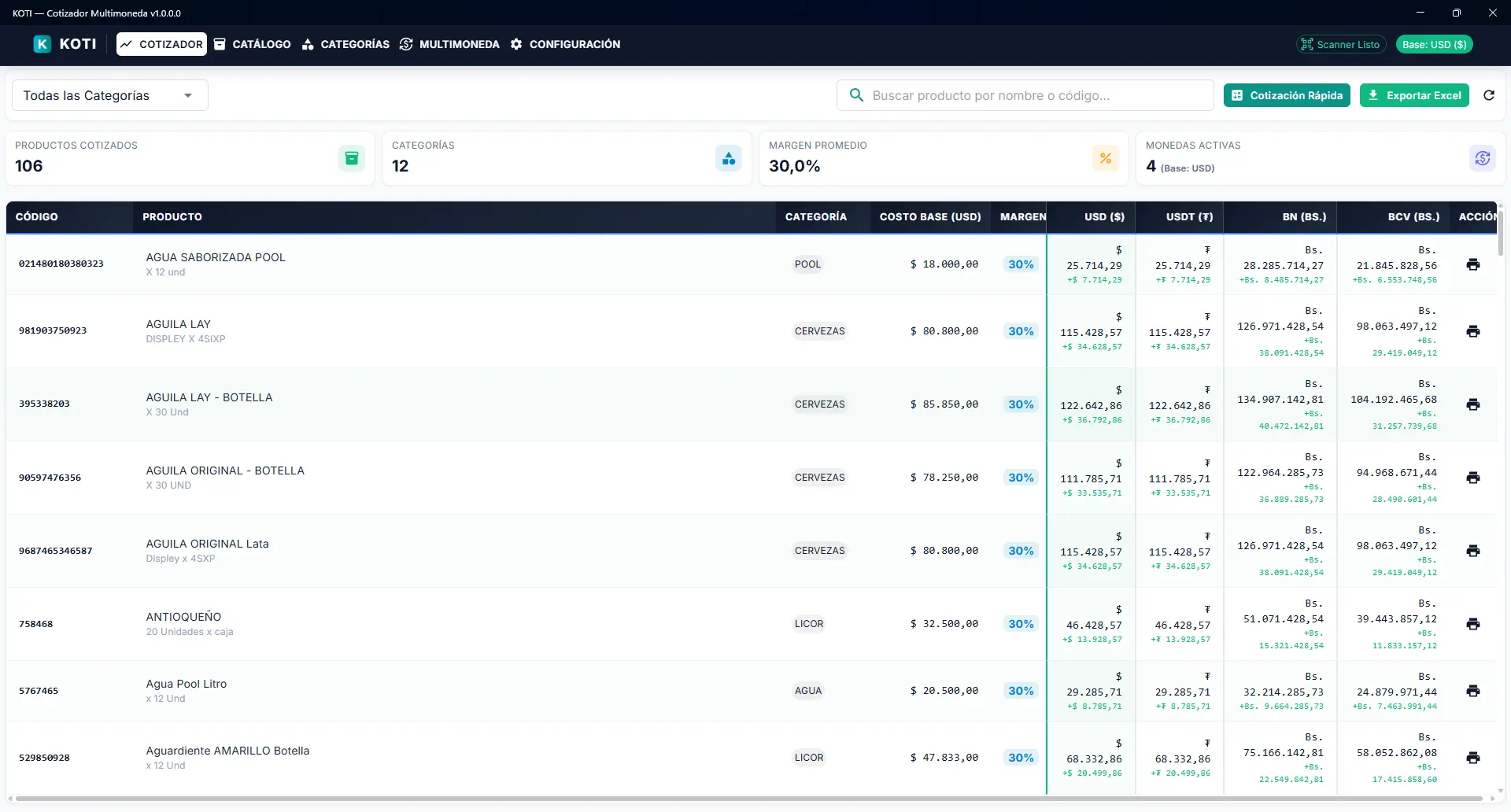Viewport: 1511px width, 812px height.
Task: Click the Categorías card shapes icon
Action: coord(729,158)
